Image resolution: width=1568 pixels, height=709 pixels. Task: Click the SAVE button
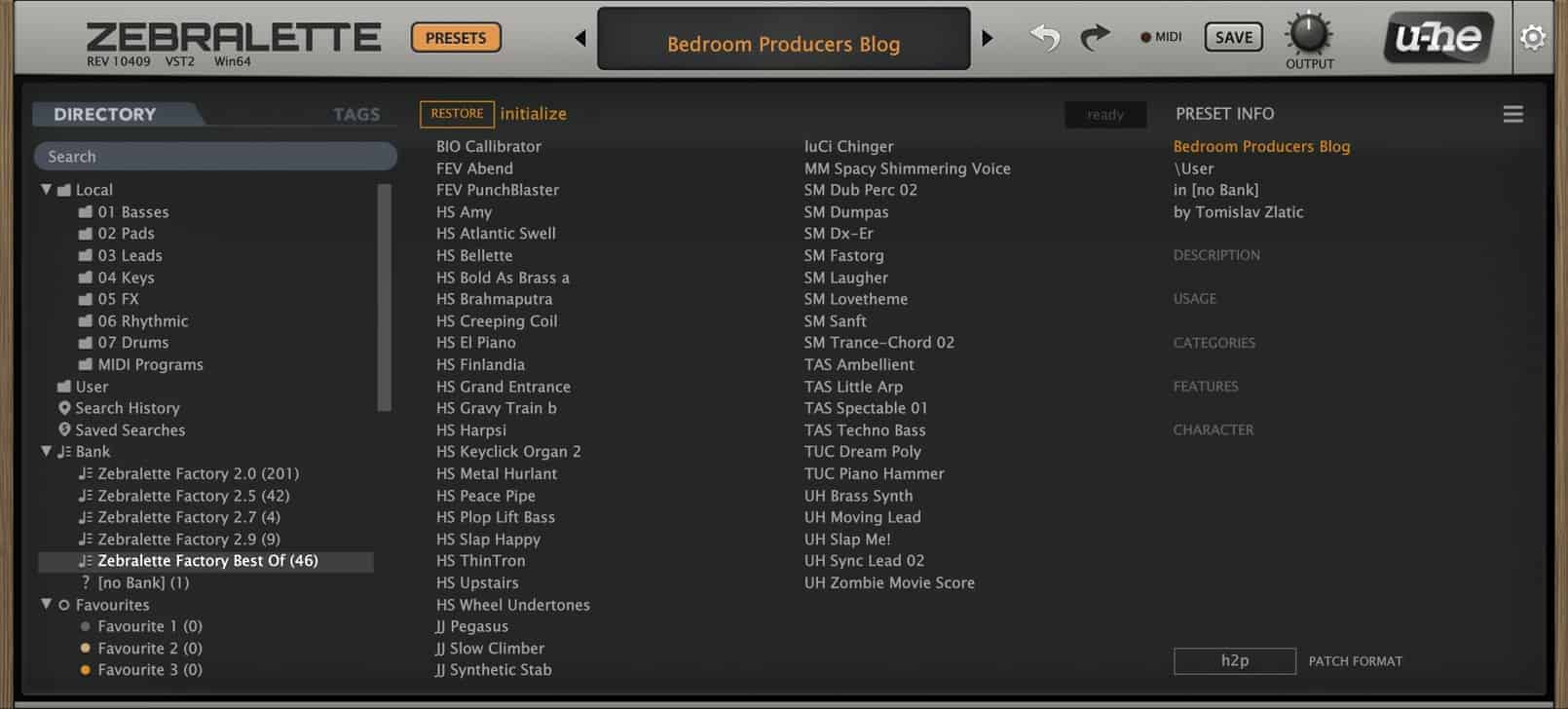click(1233, 37)
